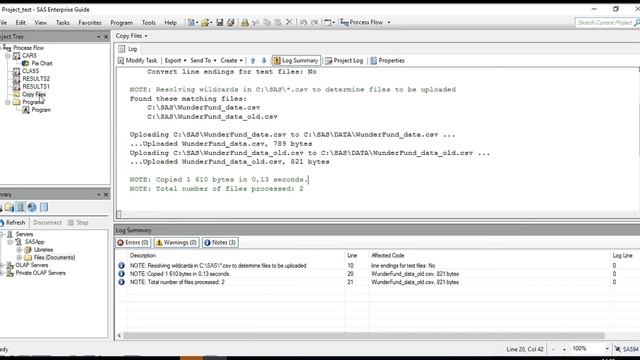Click the Pie Chart icon in project tree
Screen dimensions: 640x360
coord(25,63)
